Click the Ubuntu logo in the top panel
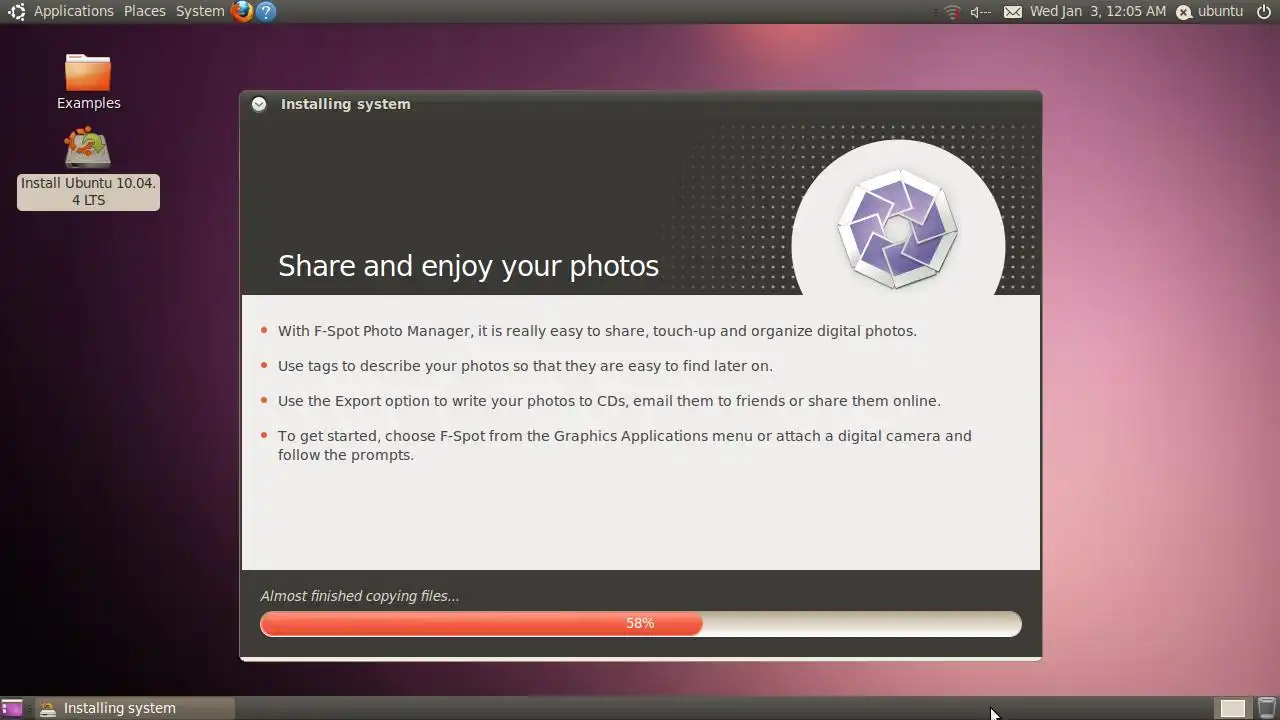1280x720 pixels. click(16, 11)
